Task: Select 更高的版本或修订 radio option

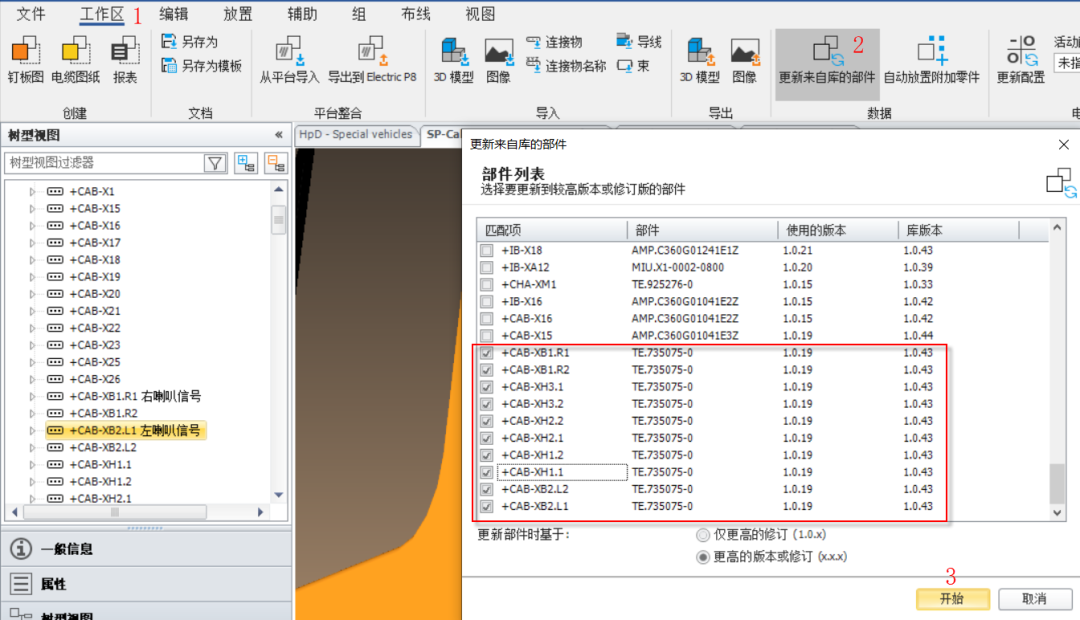Action: (703, 556)
